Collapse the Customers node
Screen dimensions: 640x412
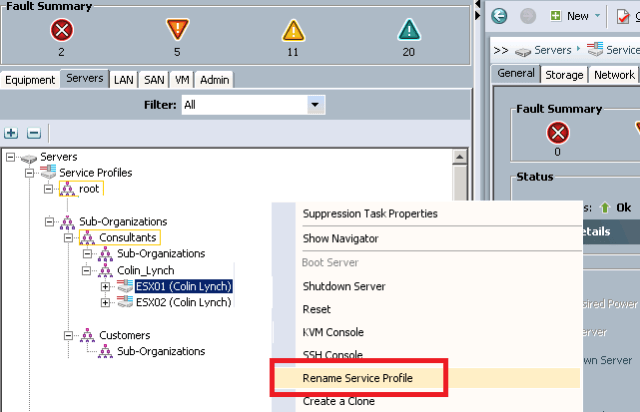click(x=69, y=336)
